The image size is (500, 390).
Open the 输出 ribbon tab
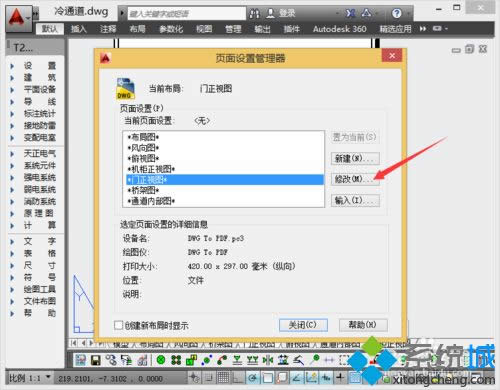point(262,29)
